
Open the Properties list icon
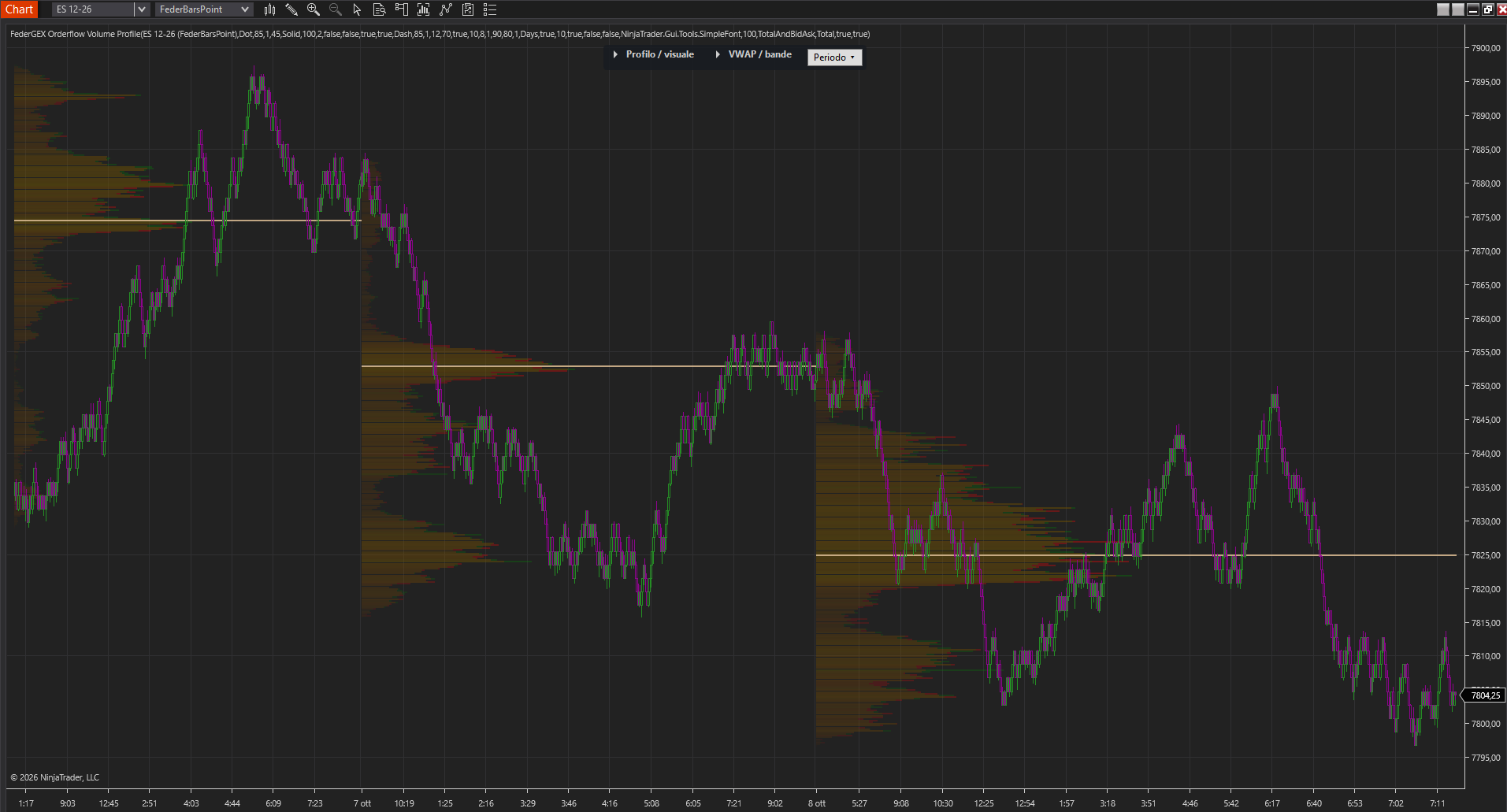489,9
